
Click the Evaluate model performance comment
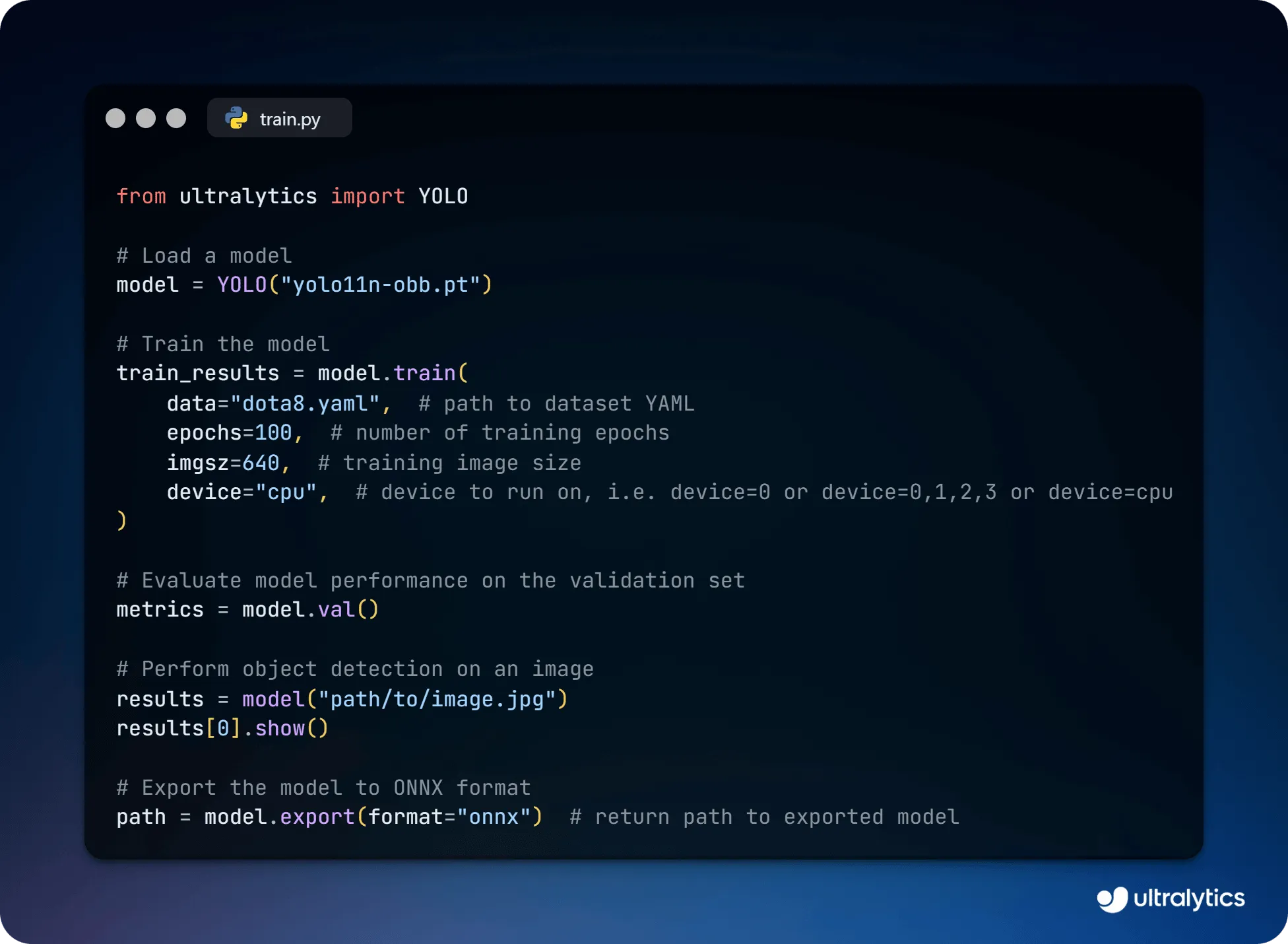pos(431,580)
